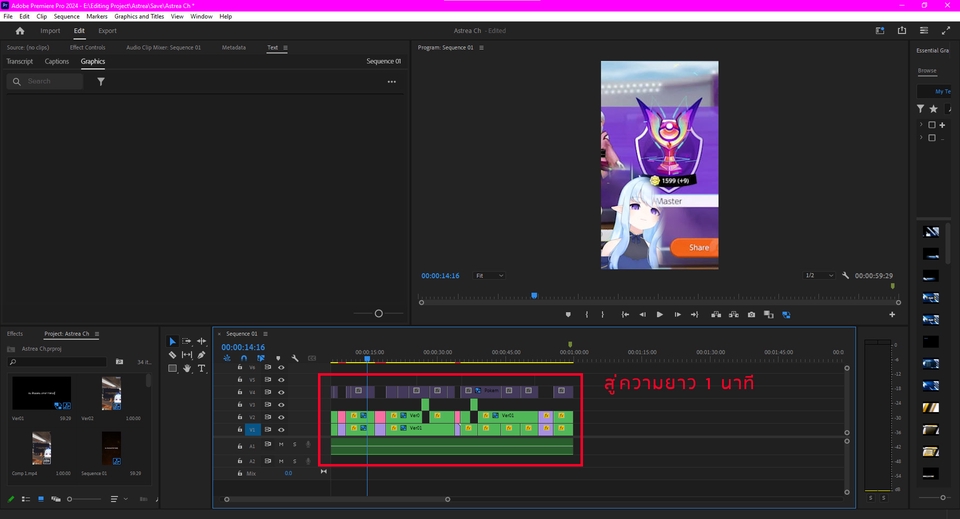Screen dimensions: 960x519
Task: Open Ver02 clip thumbnail in Project panel
Action: point(111,393)
